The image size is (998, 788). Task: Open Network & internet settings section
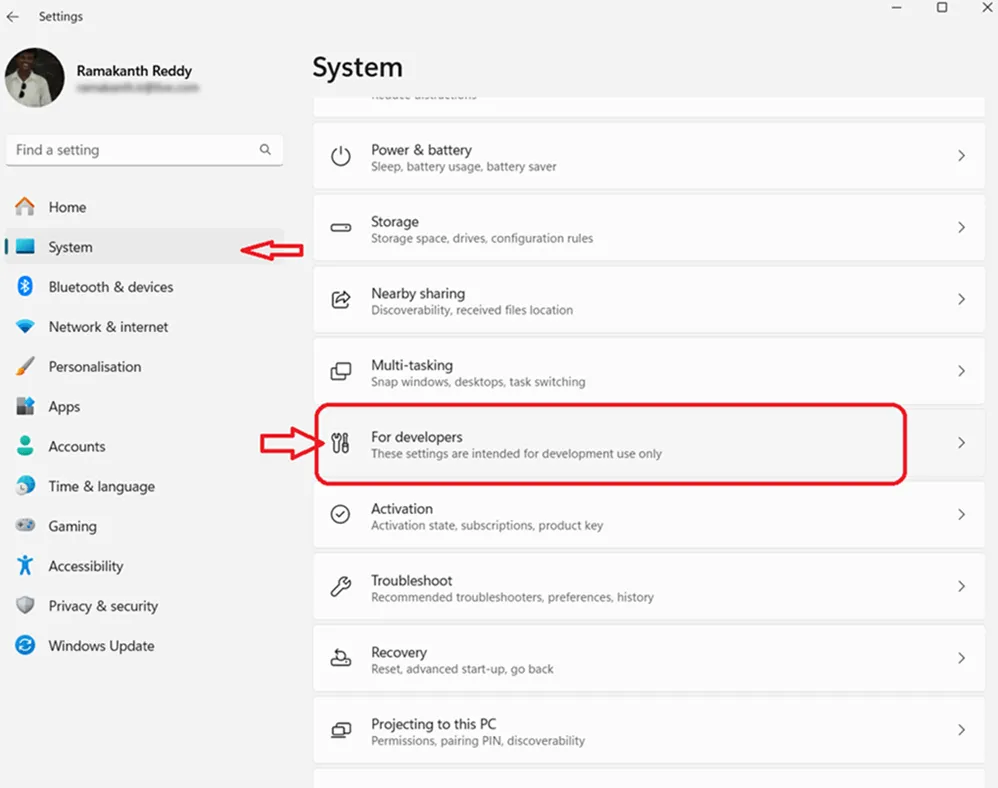pyautogui.click(x=108, y=327)
